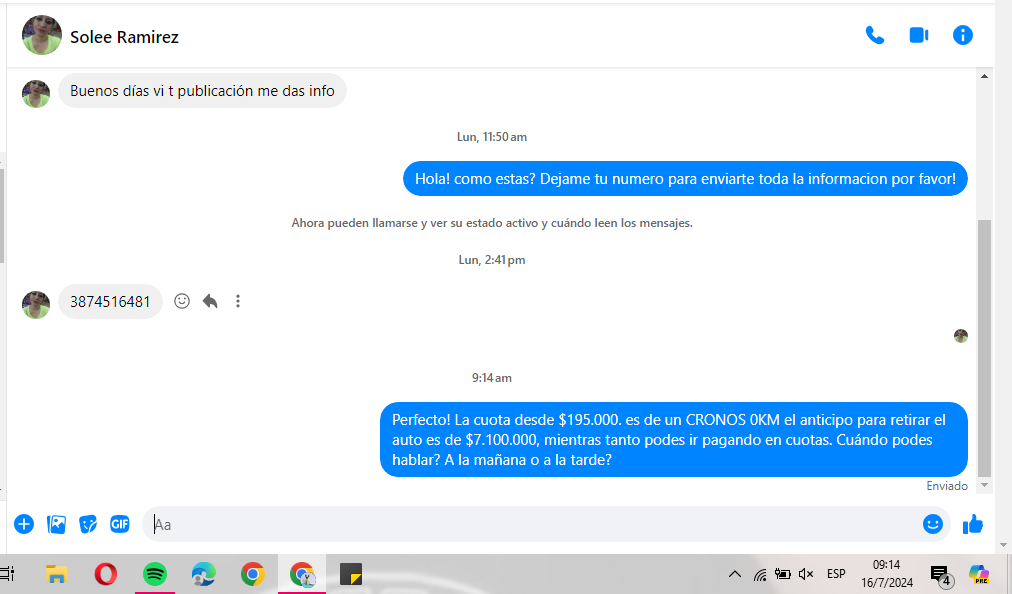Open Wi-Fi network settings in tray
1012x594 pixels.
[x=760, y=574]
